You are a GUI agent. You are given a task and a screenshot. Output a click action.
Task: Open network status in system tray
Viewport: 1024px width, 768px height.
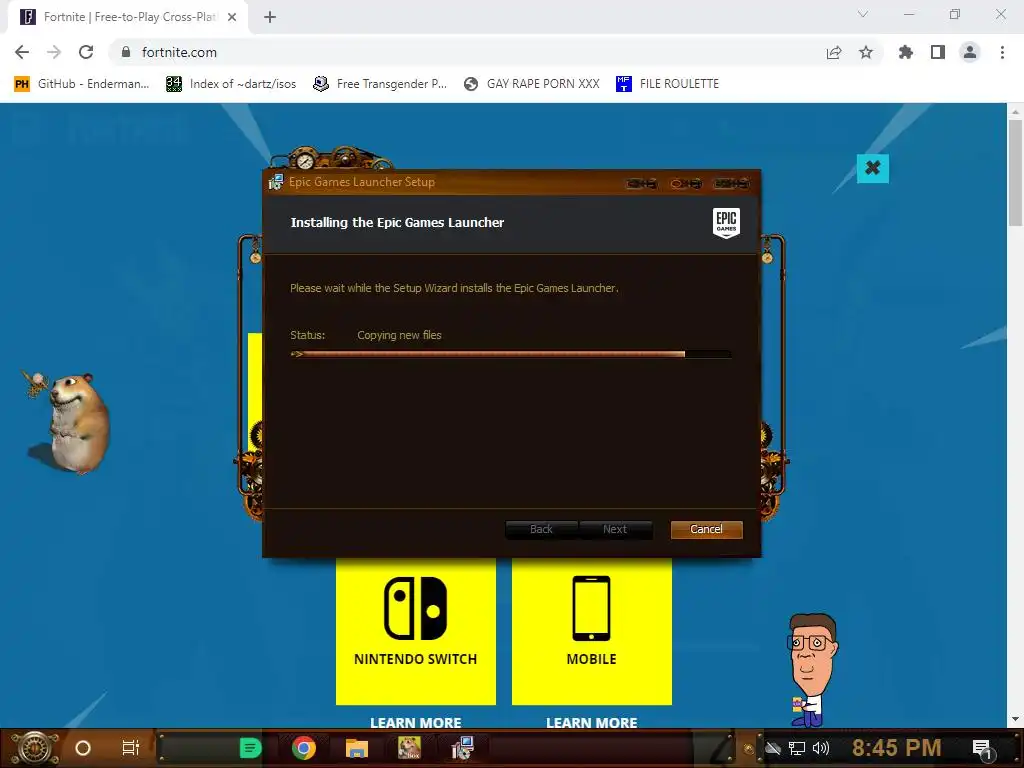797,748
